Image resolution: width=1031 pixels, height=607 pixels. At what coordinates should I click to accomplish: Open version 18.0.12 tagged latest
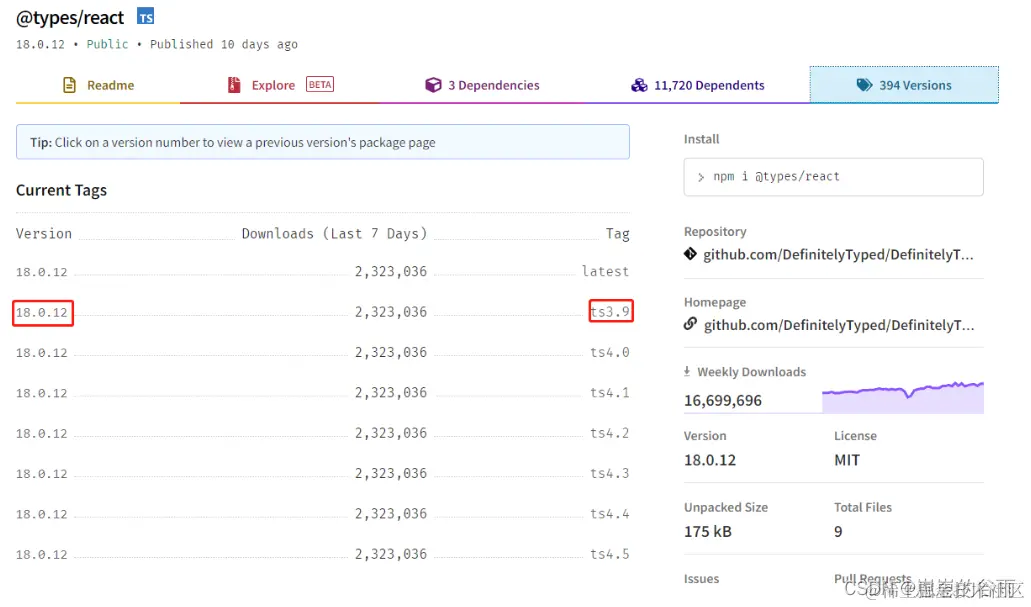(x=41, y=272)
